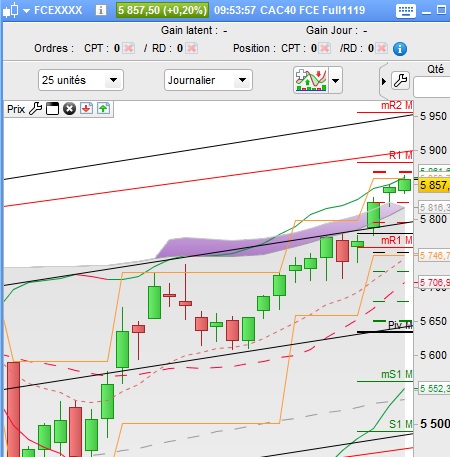
Task: Click the price display 5 857,50 (+0,20%)
Action: pos(162,10)
